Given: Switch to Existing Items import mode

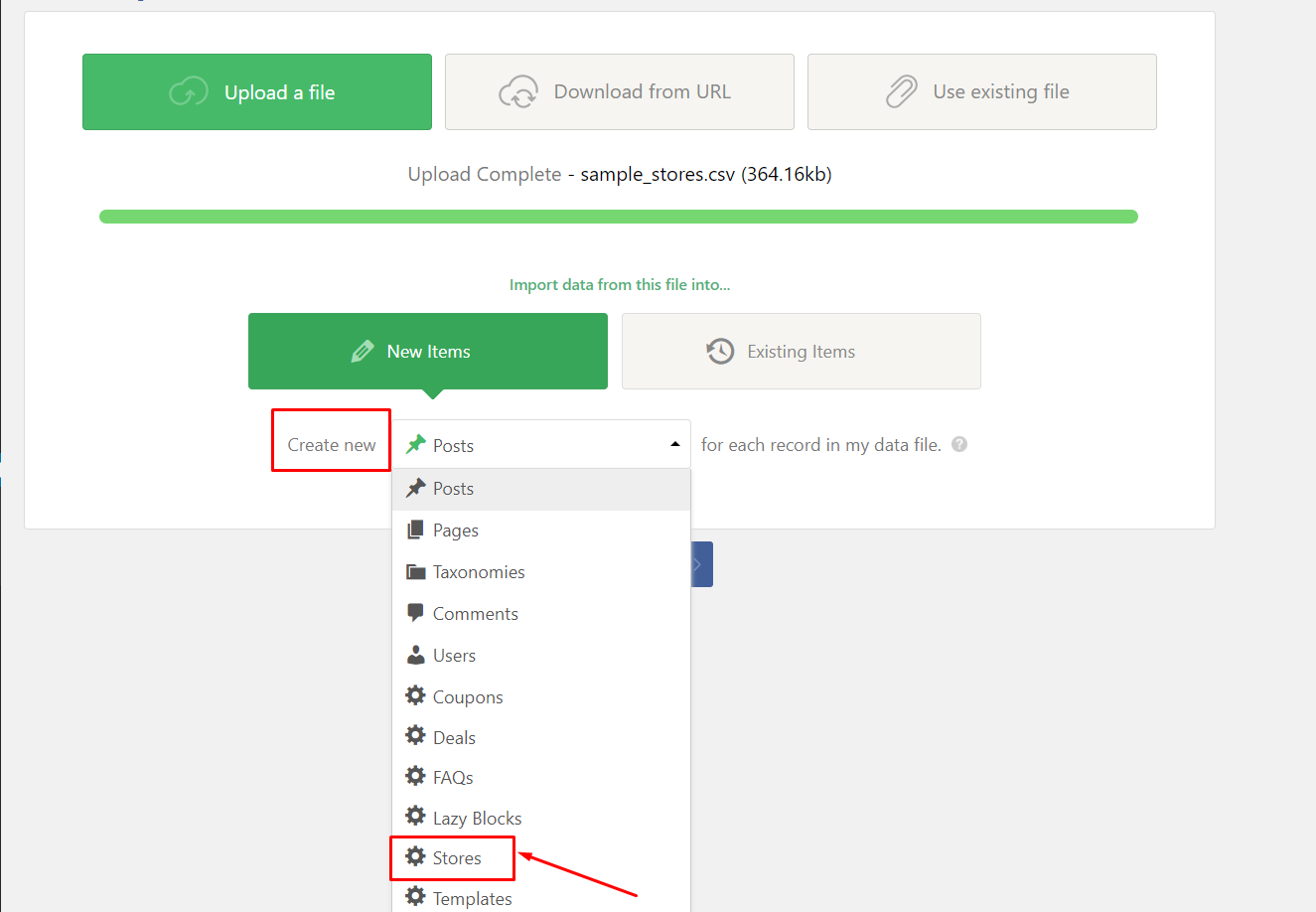Looking at the screenshot, I should (x=801, y=352).
